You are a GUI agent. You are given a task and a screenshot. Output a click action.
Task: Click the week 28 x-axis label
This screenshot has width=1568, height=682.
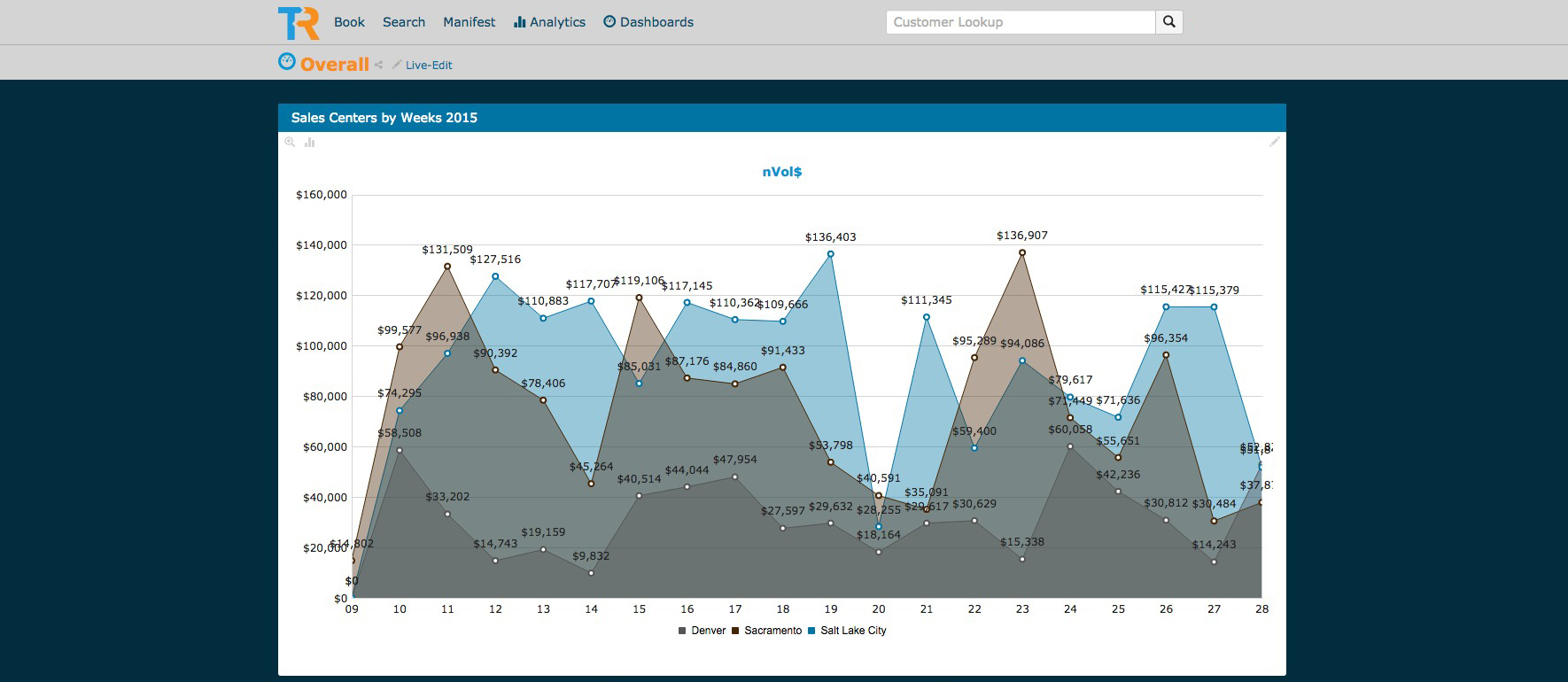click(1261, 609)
